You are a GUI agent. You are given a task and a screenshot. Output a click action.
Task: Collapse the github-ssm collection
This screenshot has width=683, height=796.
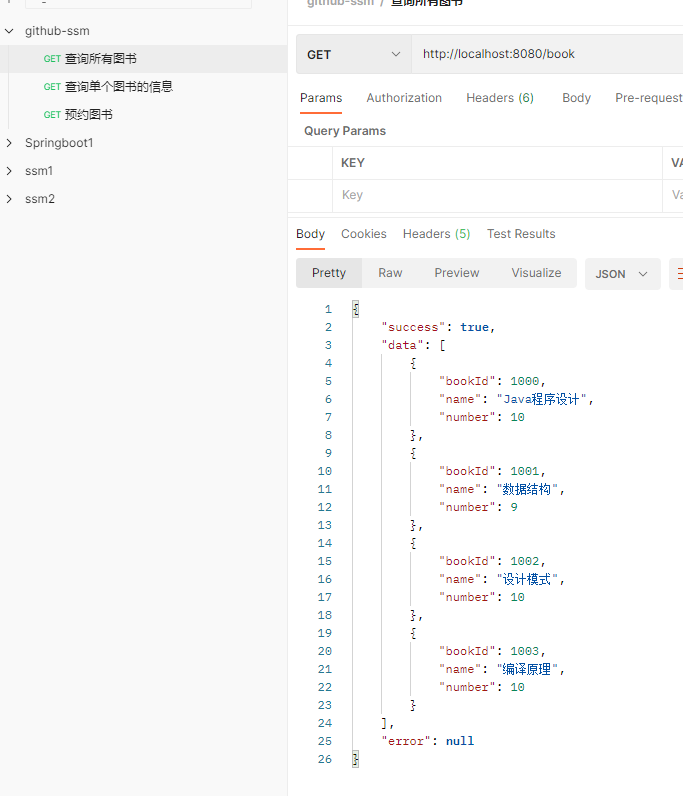click(9, 31)
